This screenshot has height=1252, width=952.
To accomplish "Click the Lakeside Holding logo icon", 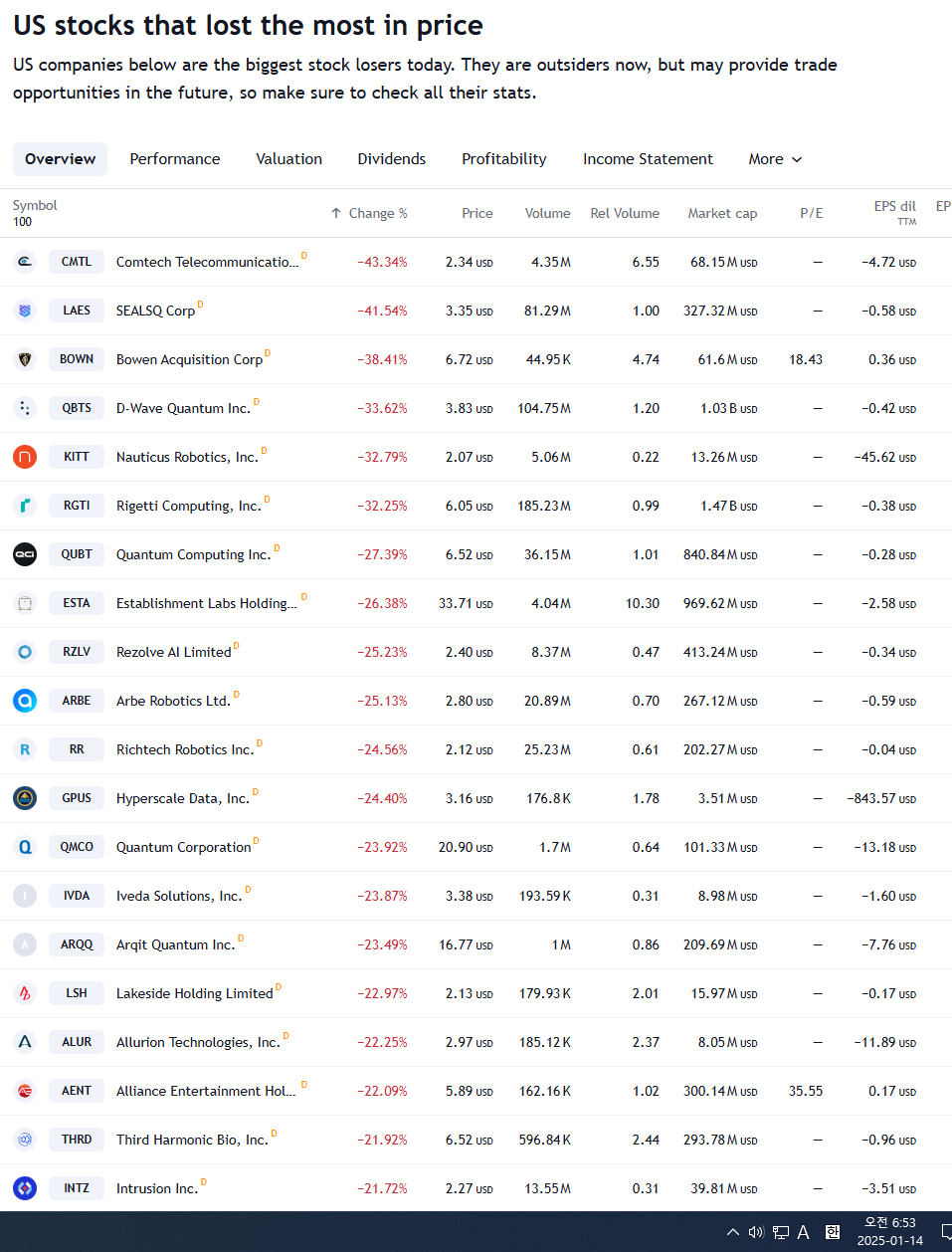I will [25, 993].
